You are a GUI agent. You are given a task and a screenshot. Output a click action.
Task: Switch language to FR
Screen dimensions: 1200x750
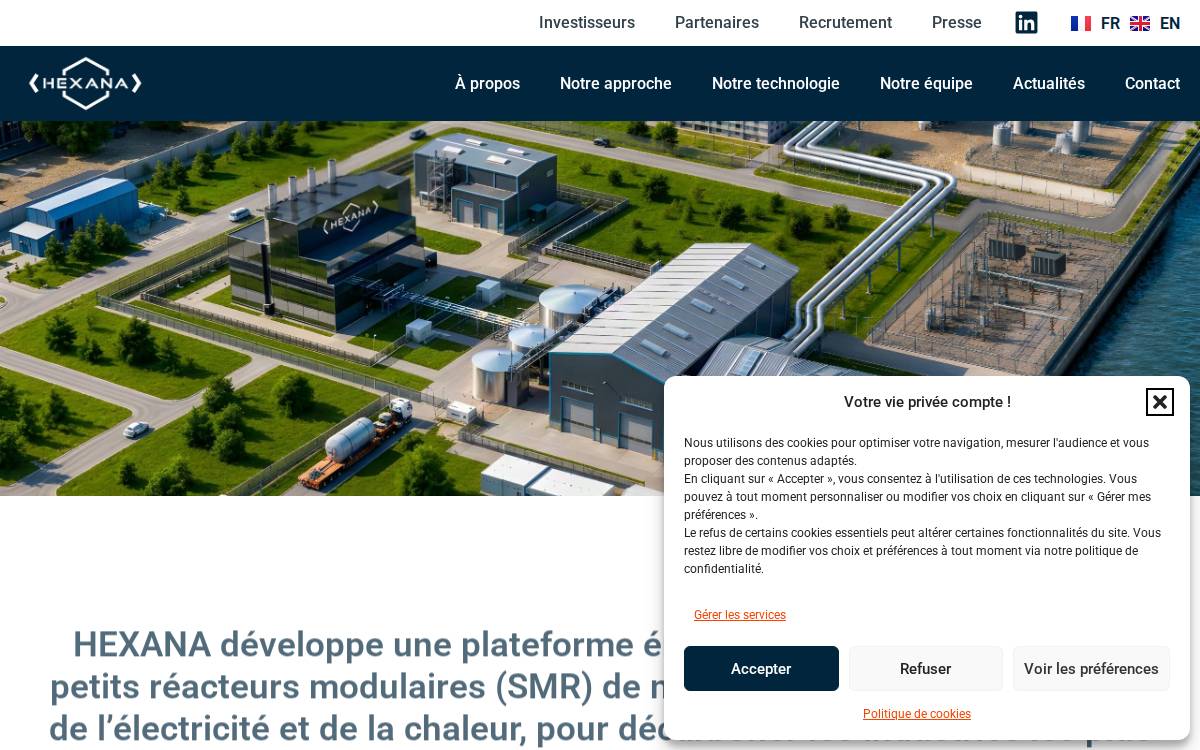coord(1110,23)
